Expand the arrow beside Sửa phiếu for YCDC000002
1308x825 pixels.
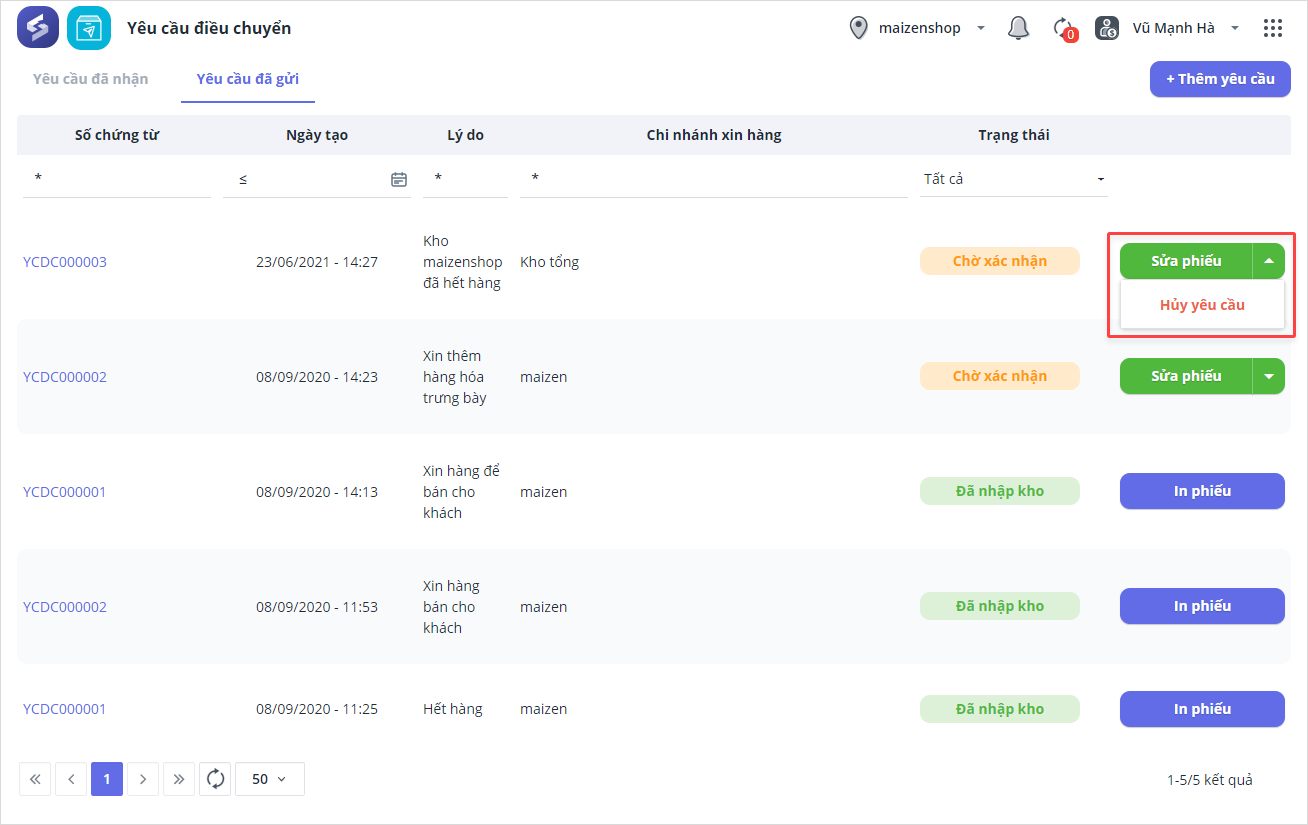point(1268,376)
